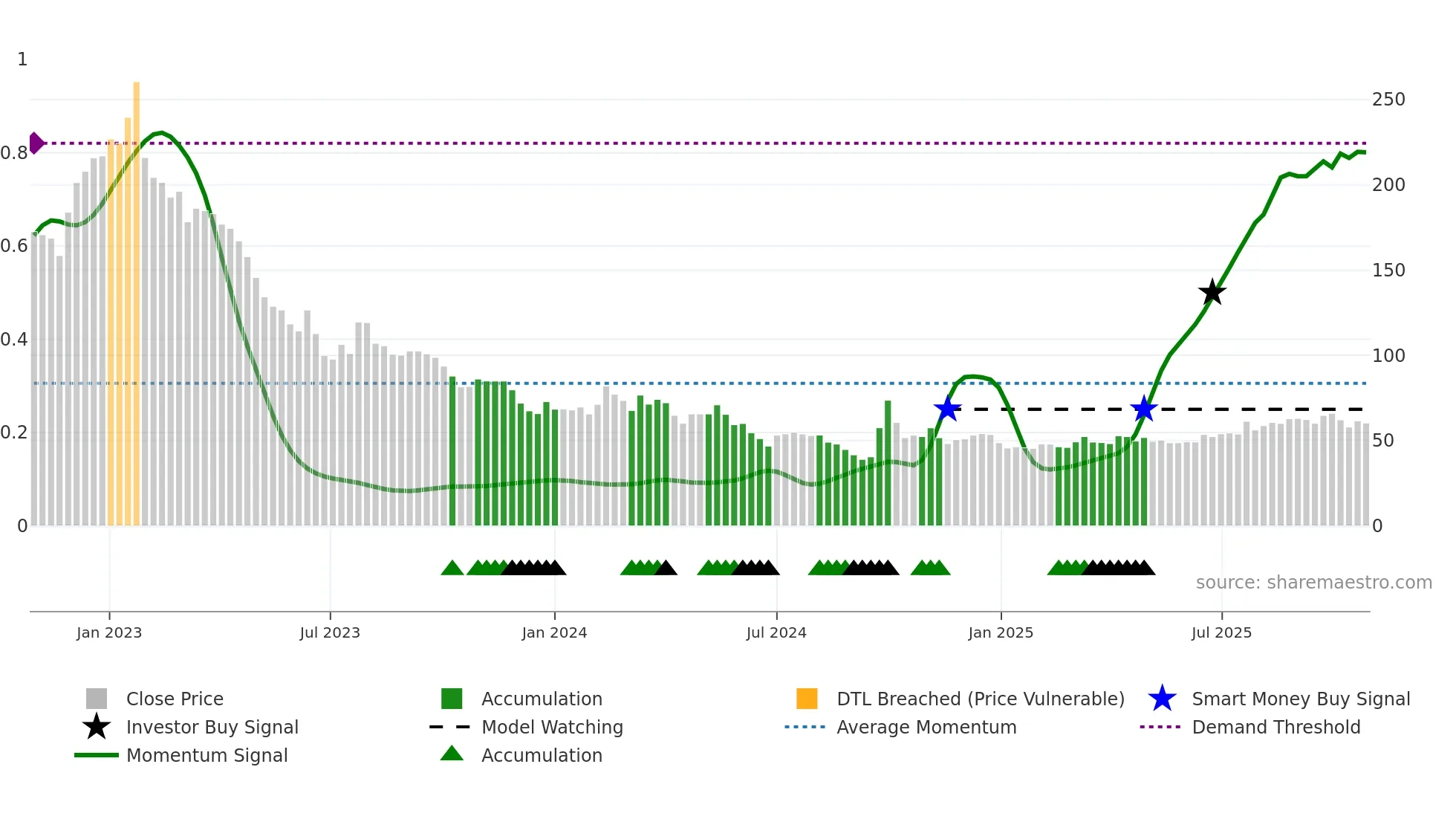Click the green square Accumulation legend swatch
Screen dimensions: 1456x819
point(452,699)
